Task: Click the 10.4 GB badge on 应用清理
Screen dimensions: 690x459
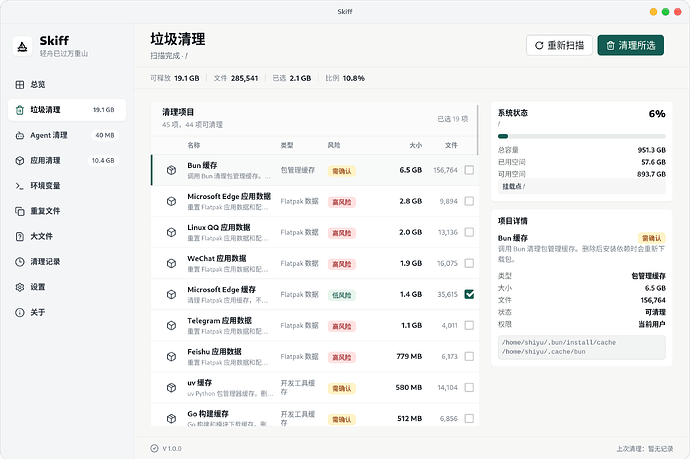Action: 103,161
